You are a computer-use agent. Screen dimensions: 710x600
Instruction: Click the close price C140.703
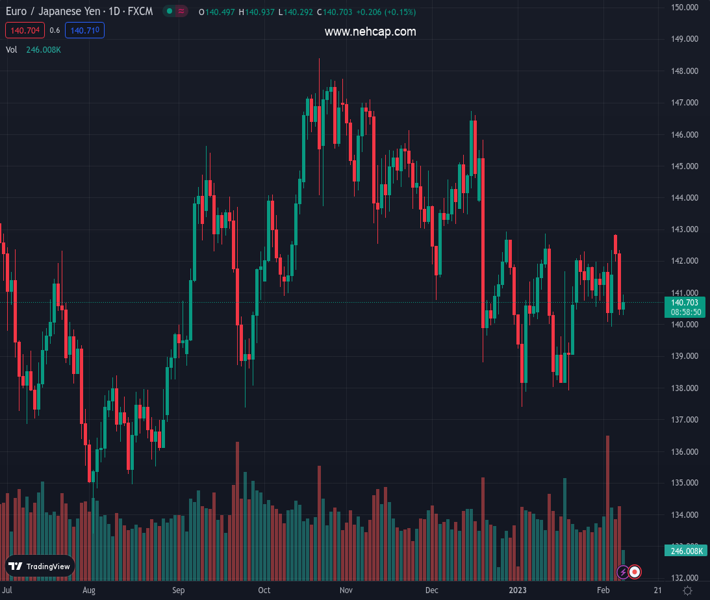point(334,12)
